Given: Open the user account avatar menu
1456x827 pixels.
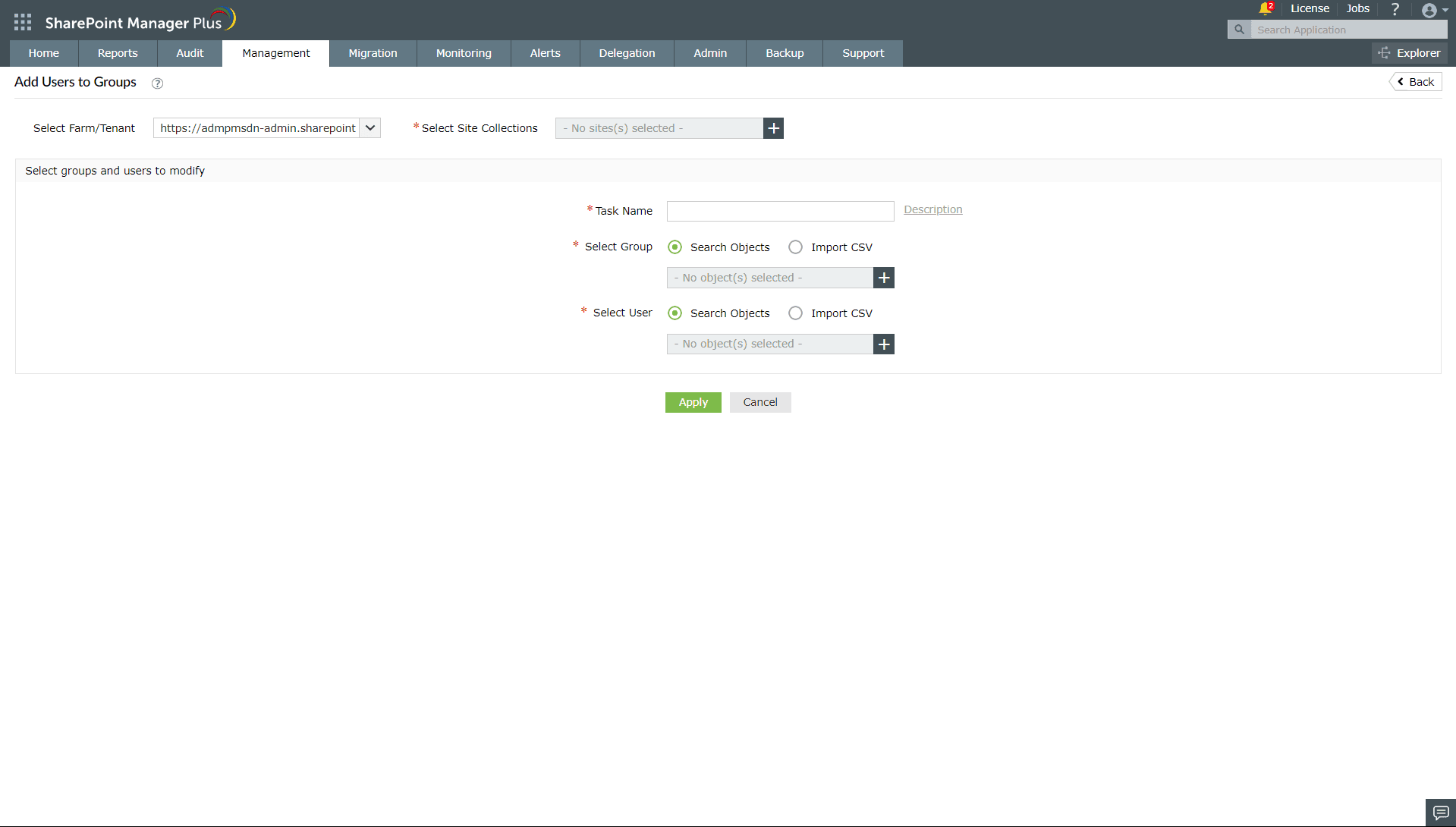Looking at the screenshot, I should (x=1434, y=10).
